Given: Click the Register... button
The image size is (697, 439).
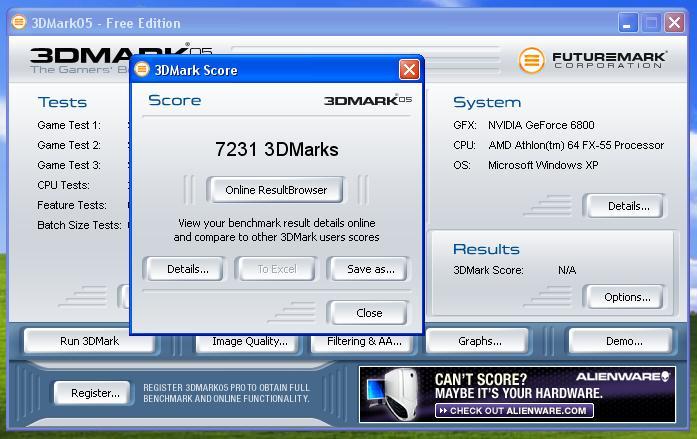Looking at the screenshot, I should click(x=92, y=393).
